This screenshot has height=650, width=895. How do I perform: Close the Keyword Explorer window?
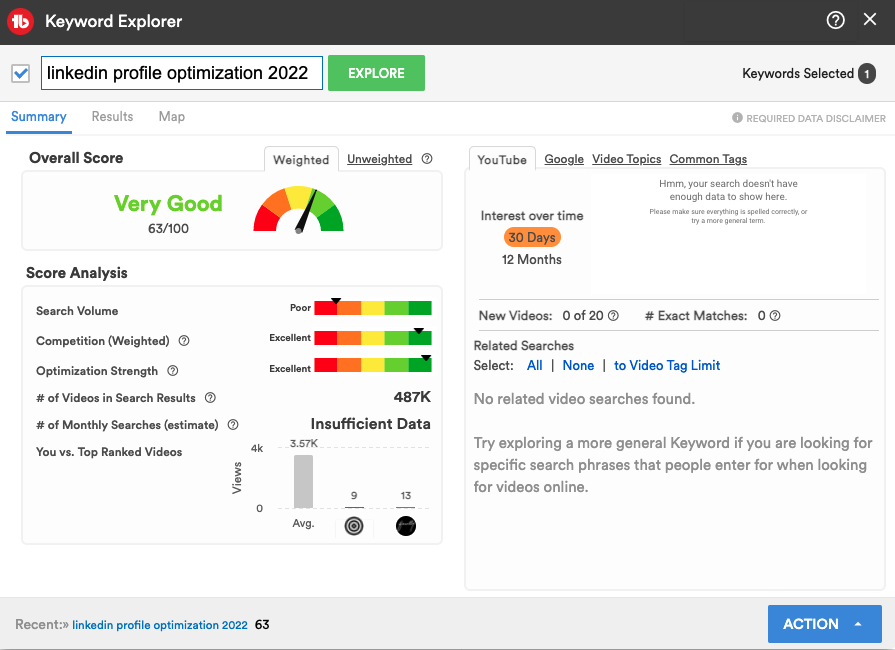[870, 20]
